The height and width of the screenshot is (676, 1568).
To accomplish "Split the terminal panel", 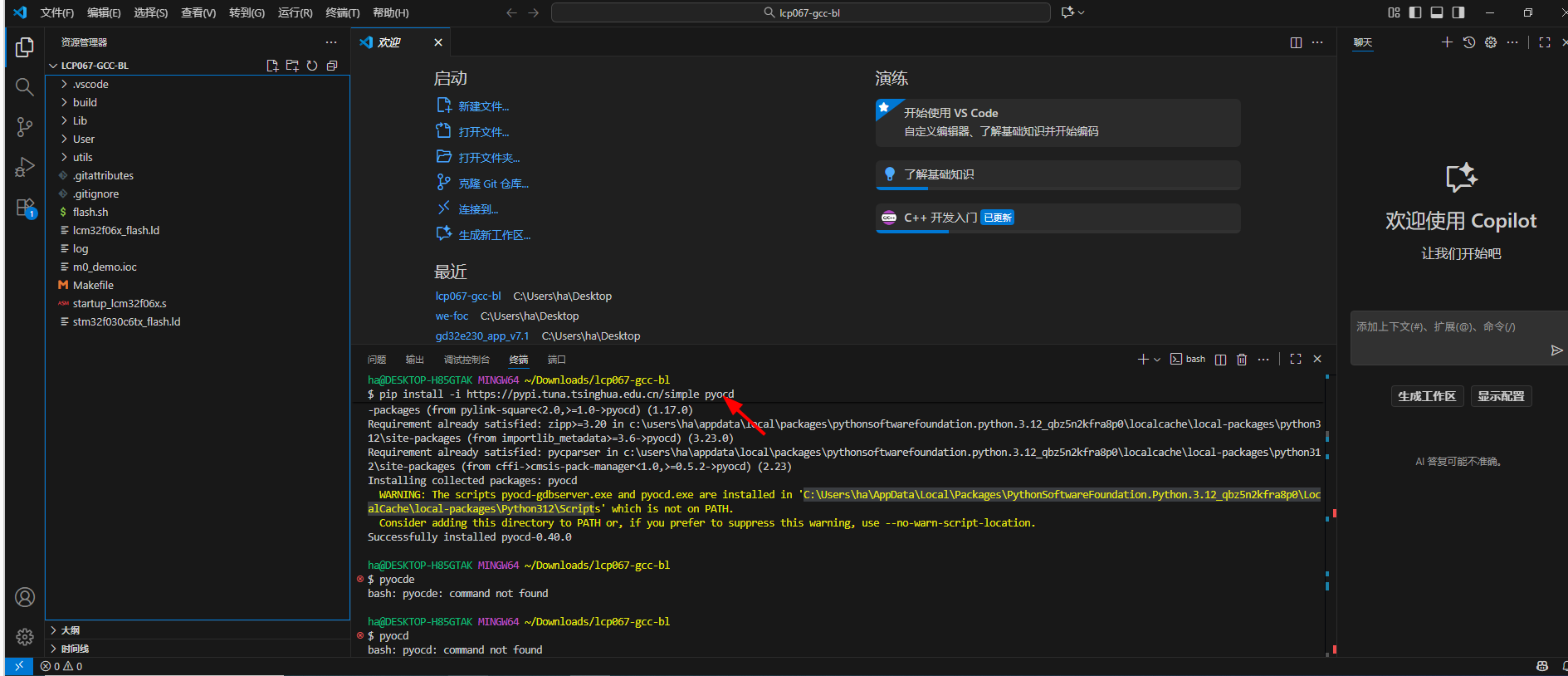I will 1220,360.
